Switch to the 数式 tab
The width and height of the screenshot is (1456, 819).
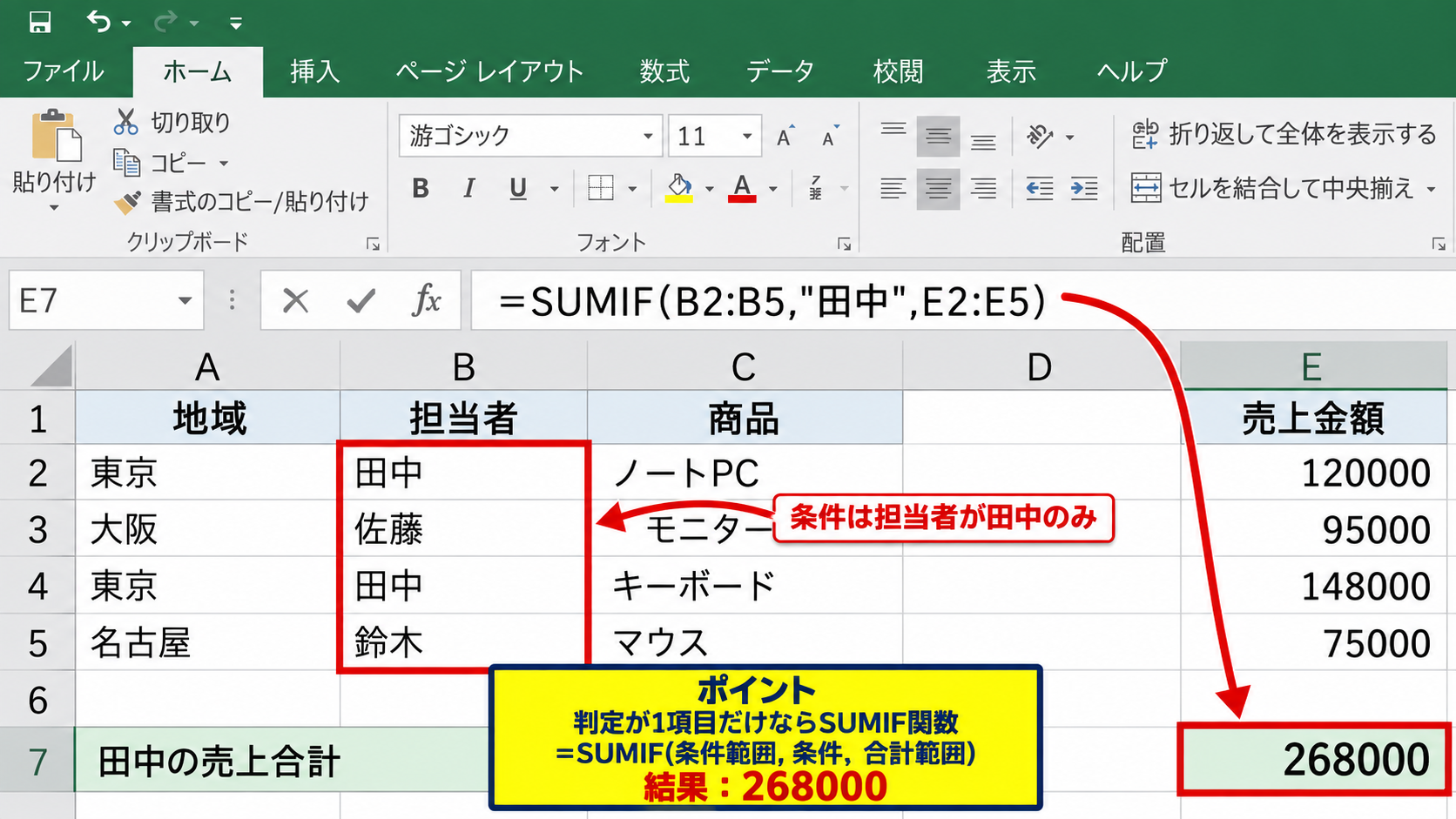(x=664, y=71)
